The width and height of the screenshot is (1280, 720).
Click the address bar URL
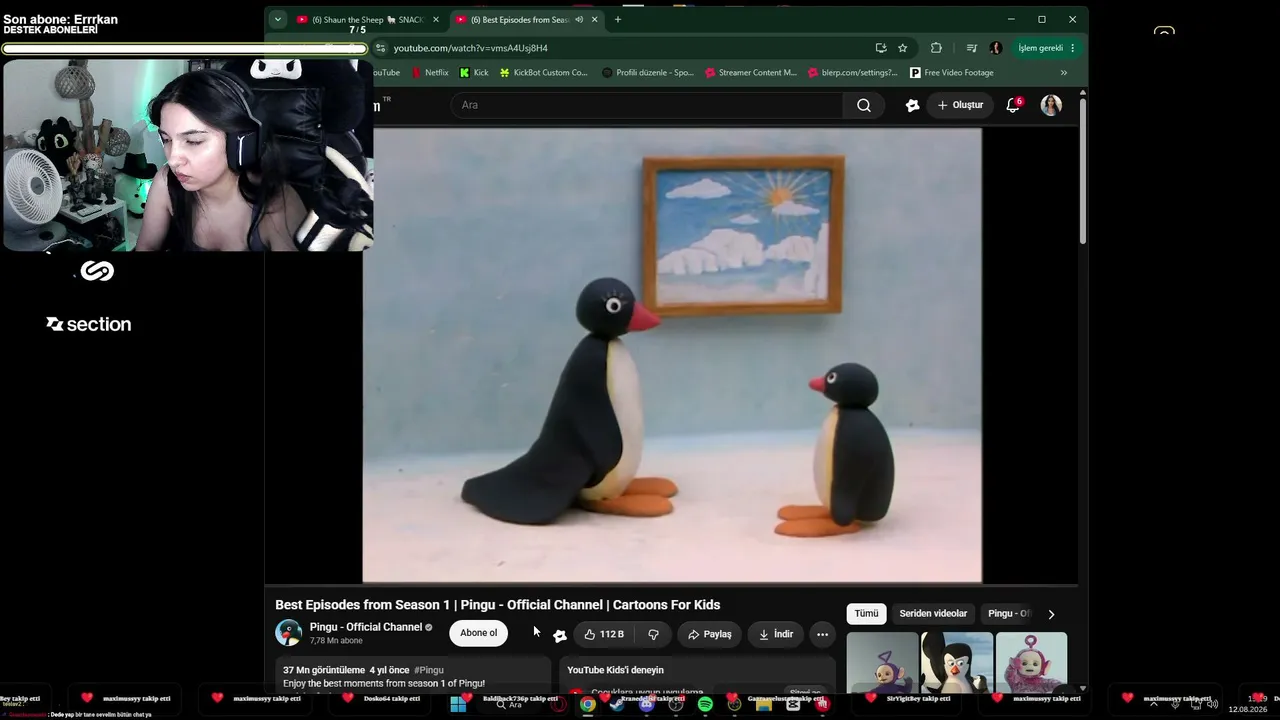click(x=471, y=48)
